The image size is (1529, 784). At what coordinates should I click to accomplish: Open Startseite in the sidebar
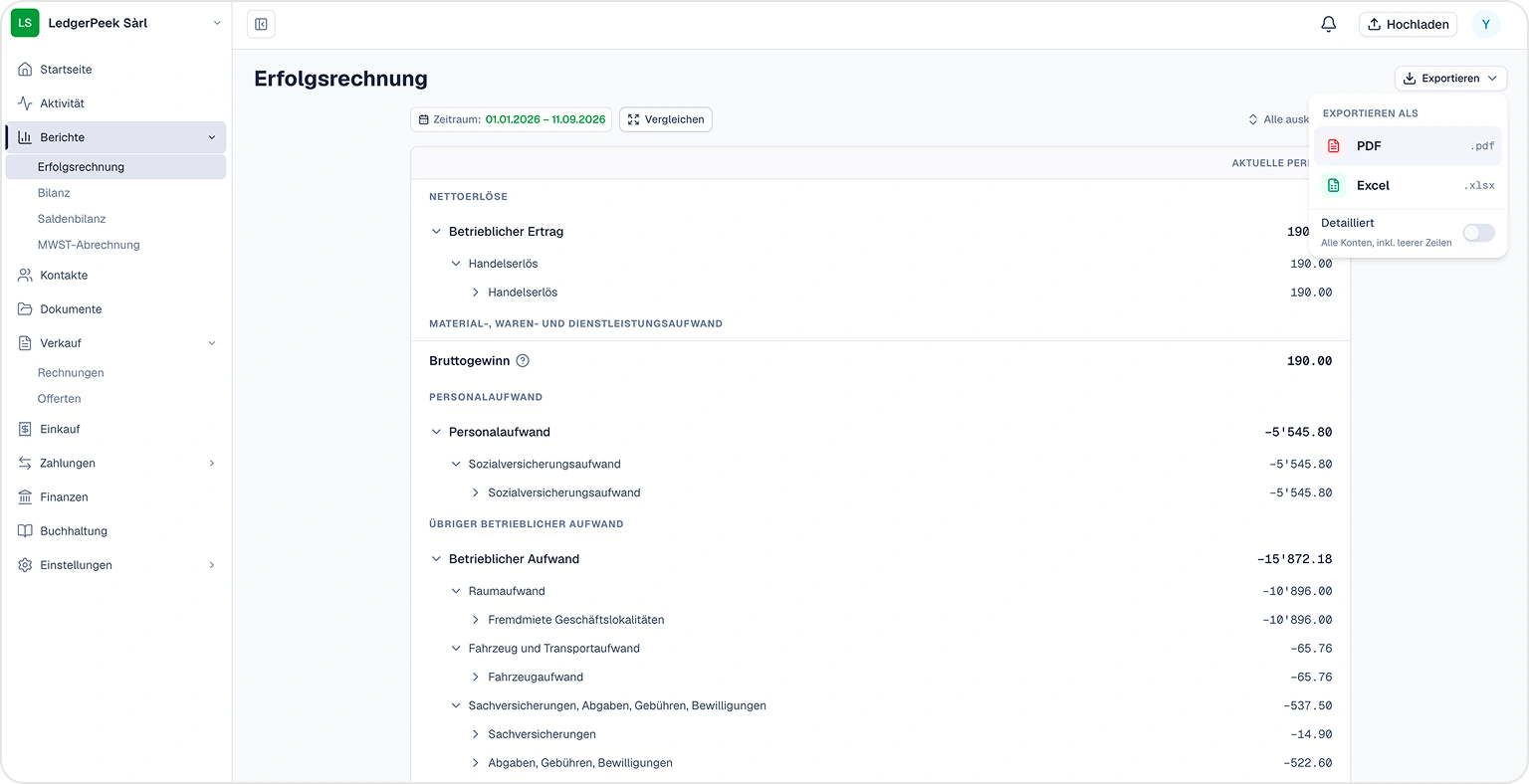[115, 70]
